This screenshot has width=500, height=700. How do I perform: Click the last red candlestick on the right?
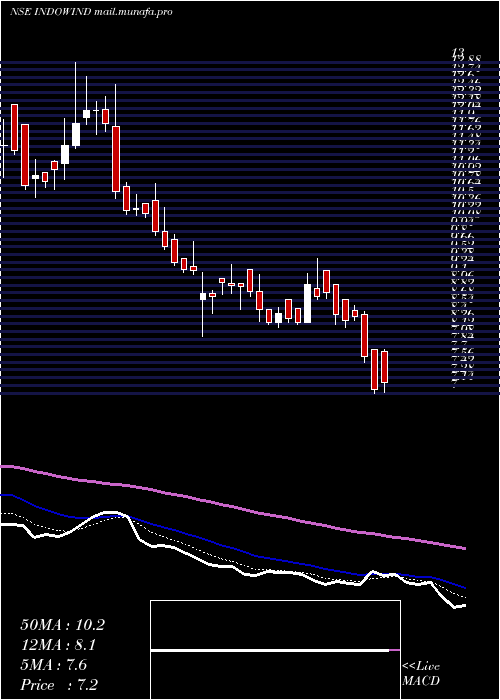[x=384, y=367]
